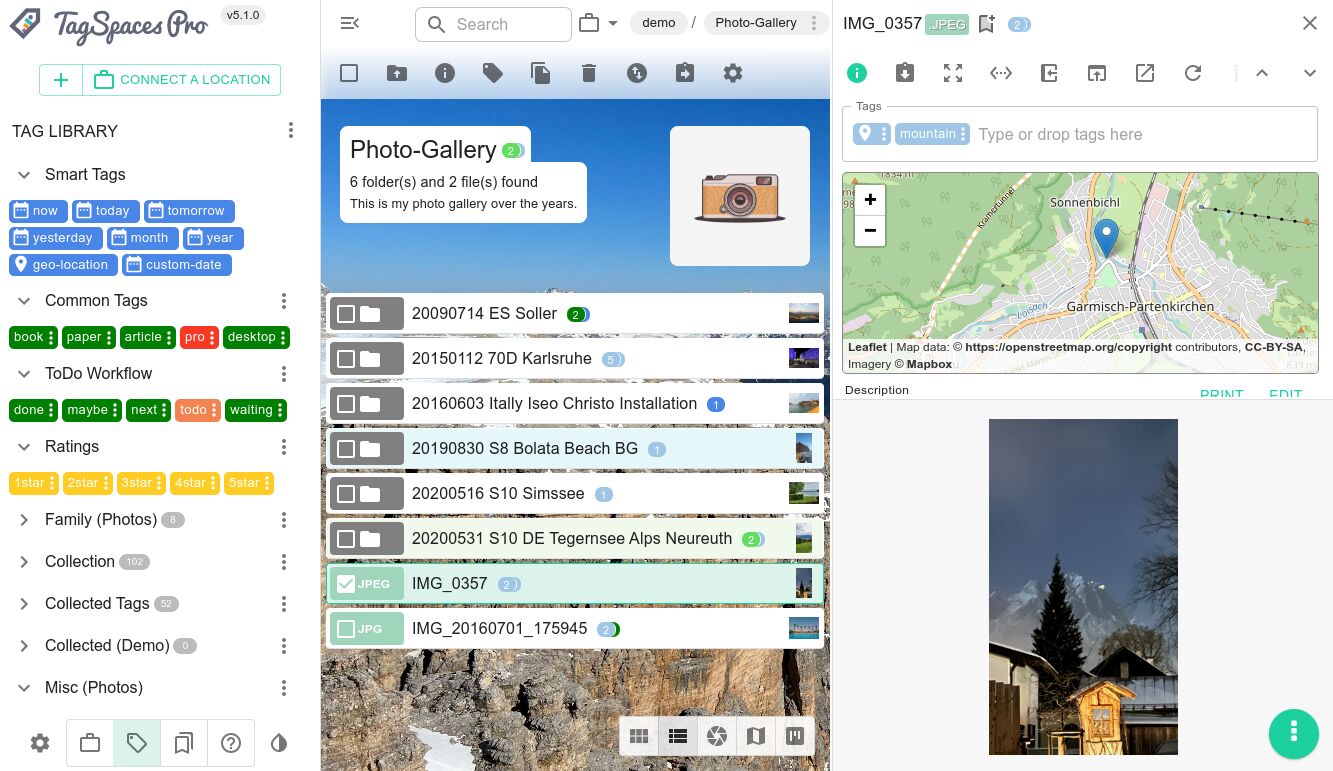The height and width of the screenshot is (771, 1333).
Task: Select checkbox for Itally Iseo Christo Installation
Action: (x=346, y=404)
